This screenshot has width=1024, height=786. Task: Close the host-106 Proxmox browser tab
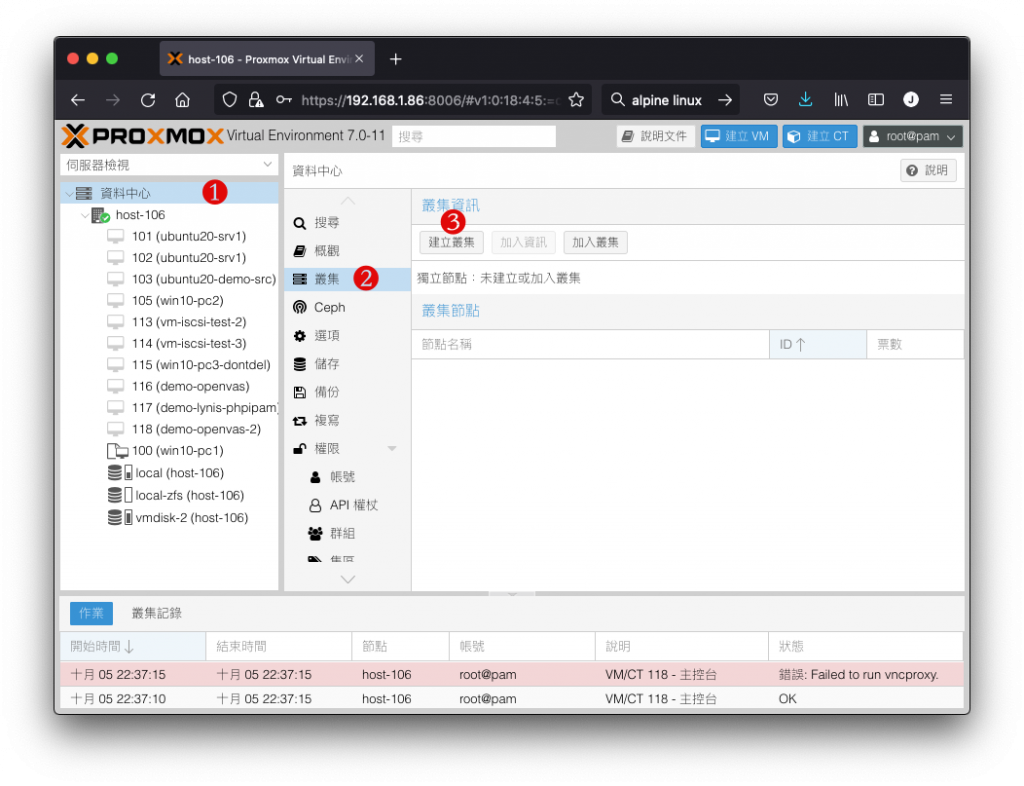point(359,59)
